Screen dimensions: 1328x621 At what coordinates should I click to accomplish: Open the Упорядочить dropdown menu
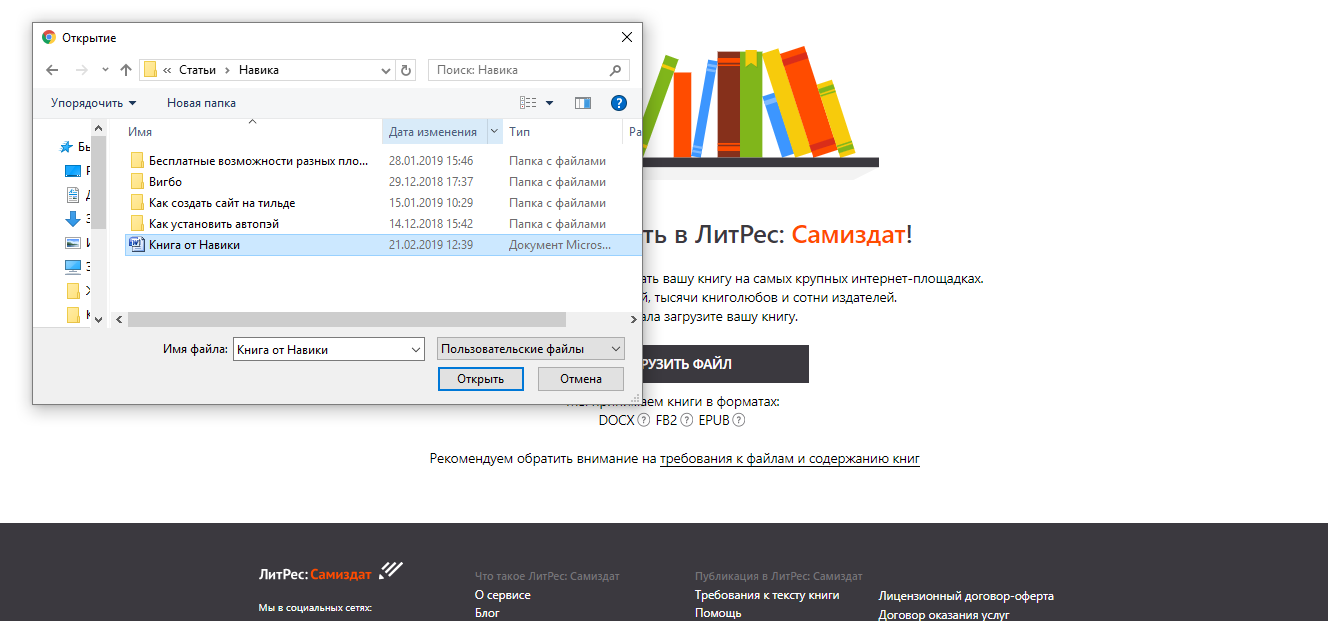point(93,103)
